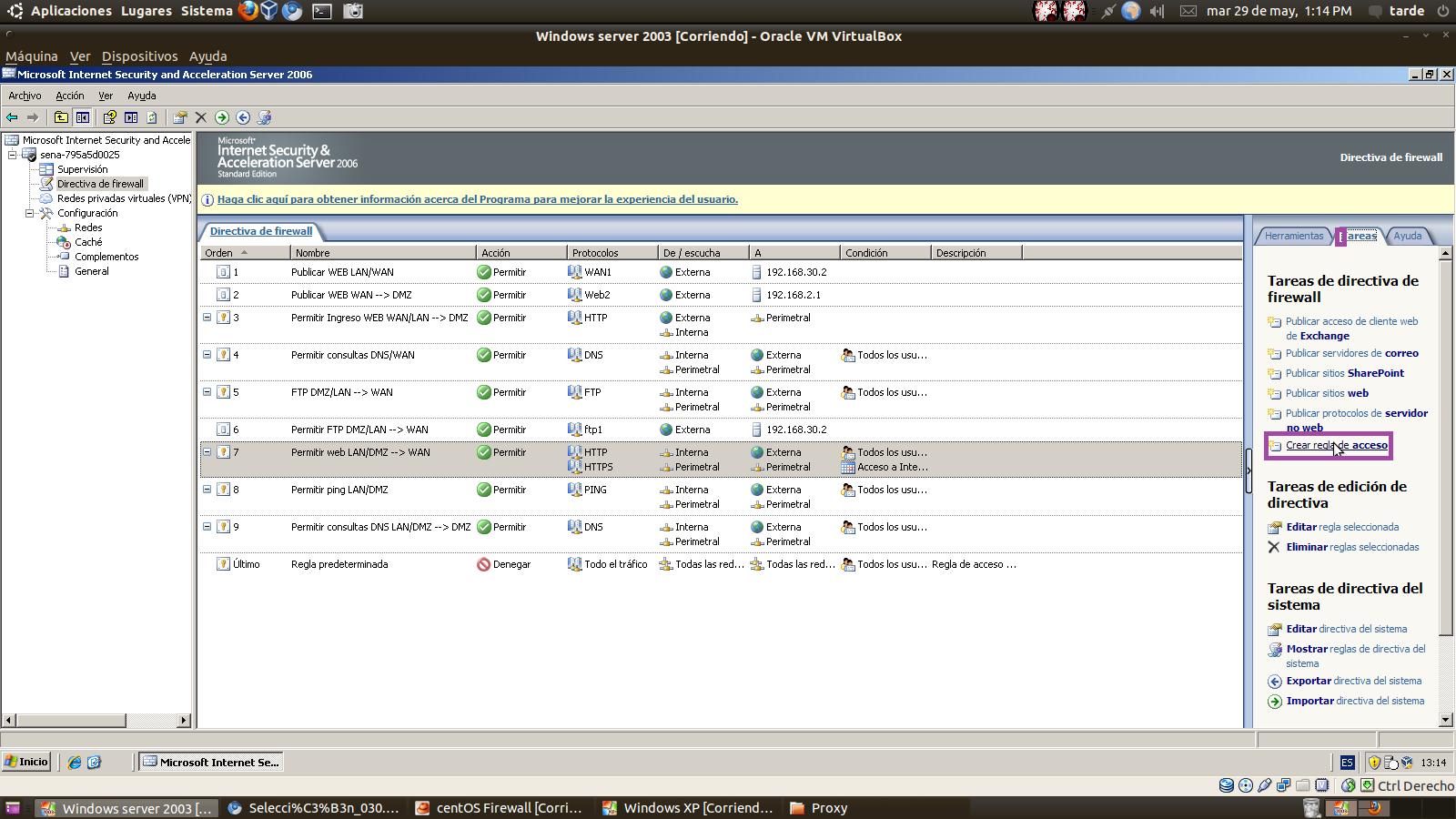Click the ES language indicator in taskbar
The image size is (1456, 819).
click(1347, 763)
